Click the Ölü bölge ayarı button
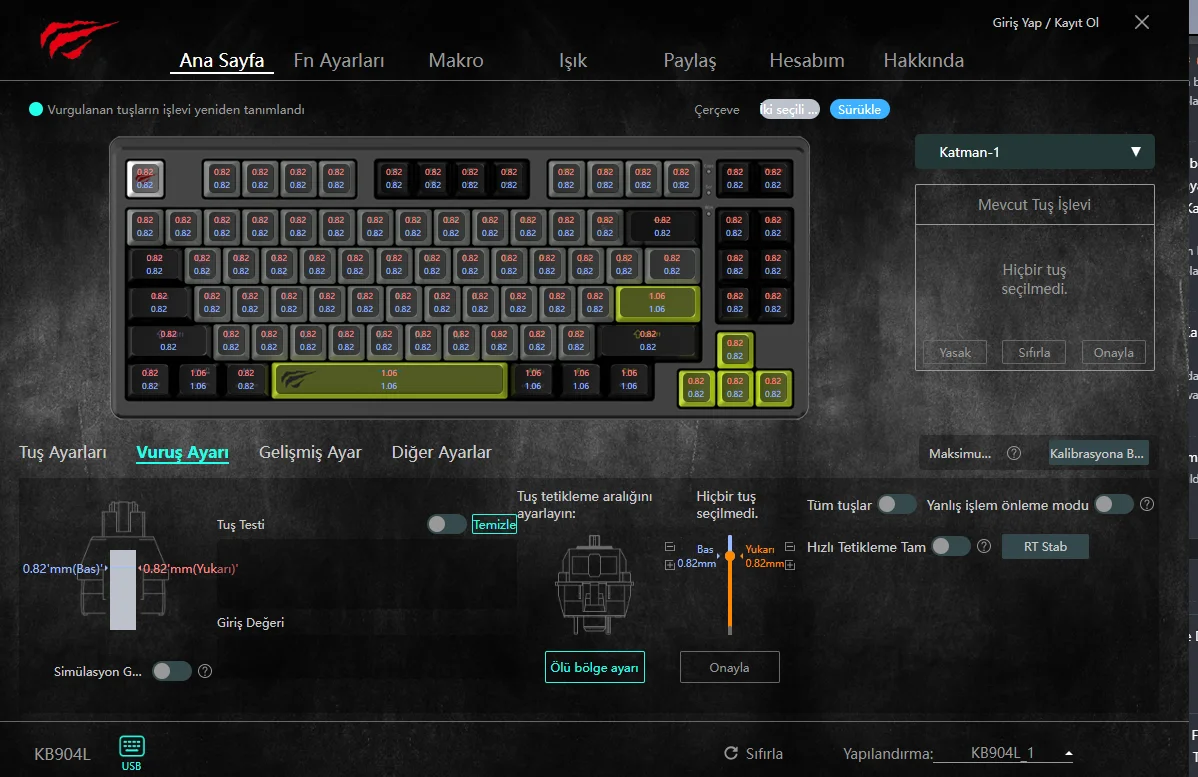The height and width of the screenshot is (777, 1198). point(594,667)
